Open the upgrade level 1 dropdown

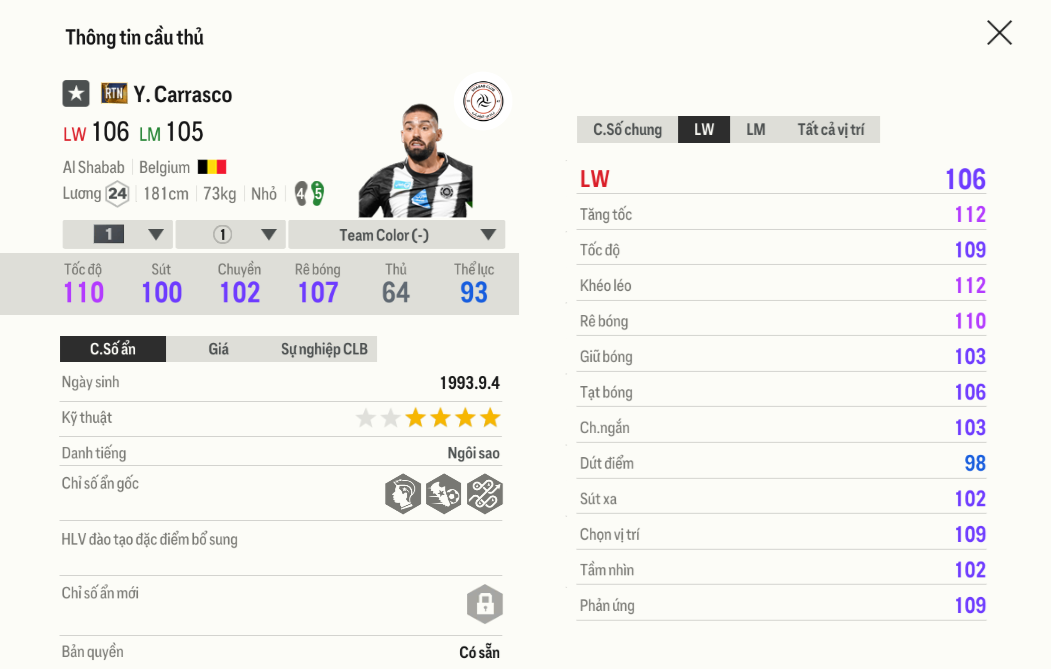point(118,235)
